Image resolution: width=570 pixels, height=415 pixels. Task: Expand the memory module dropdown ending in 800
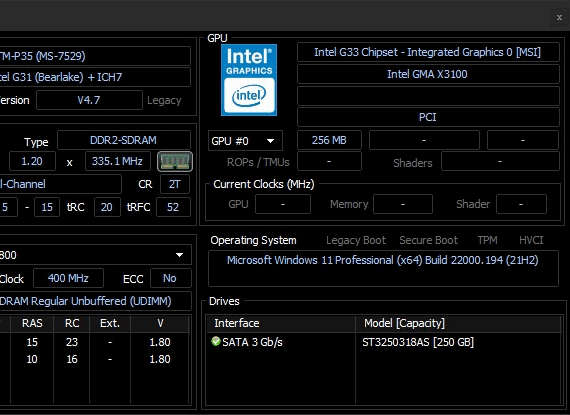95,255
